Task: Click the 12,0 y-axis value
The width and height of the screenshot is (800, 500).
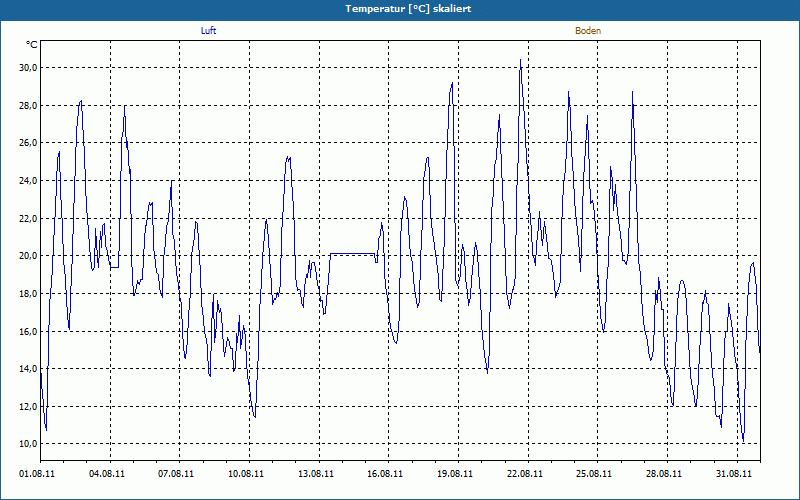Action: coord(29,406)
